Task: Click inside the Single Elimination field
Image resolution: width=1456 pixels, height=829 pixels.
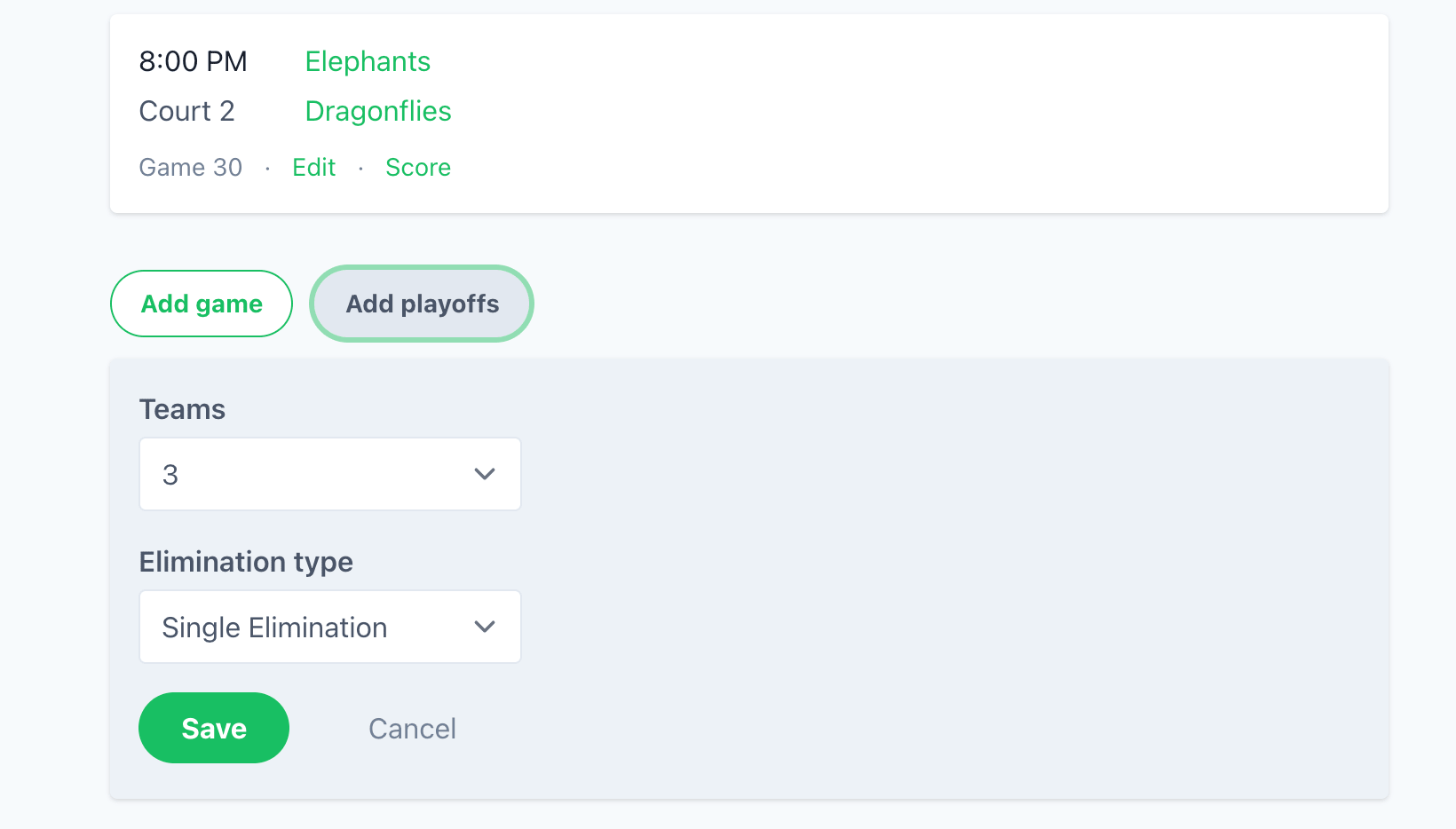Action: point(266,627)
